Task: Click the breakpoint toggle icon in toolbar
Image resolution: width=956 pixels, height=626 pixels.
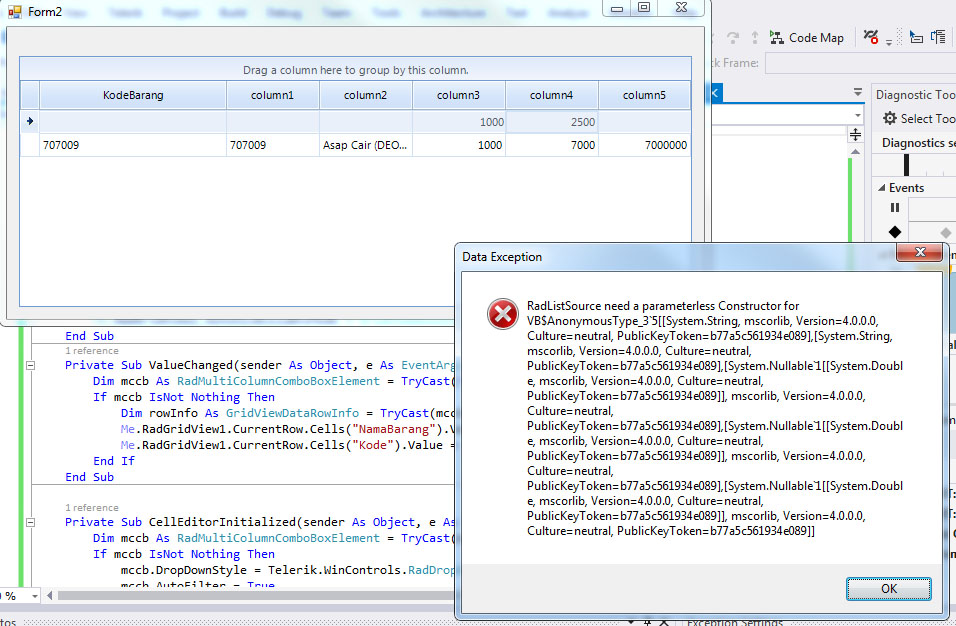Action: 872,37
